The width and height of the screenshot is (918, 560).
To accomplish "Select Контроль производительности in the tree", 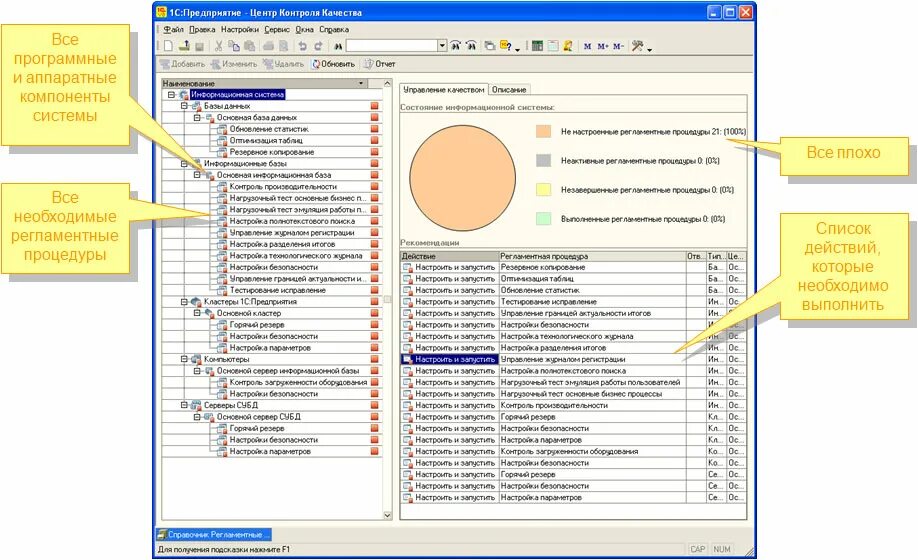I will pos(283,187).
